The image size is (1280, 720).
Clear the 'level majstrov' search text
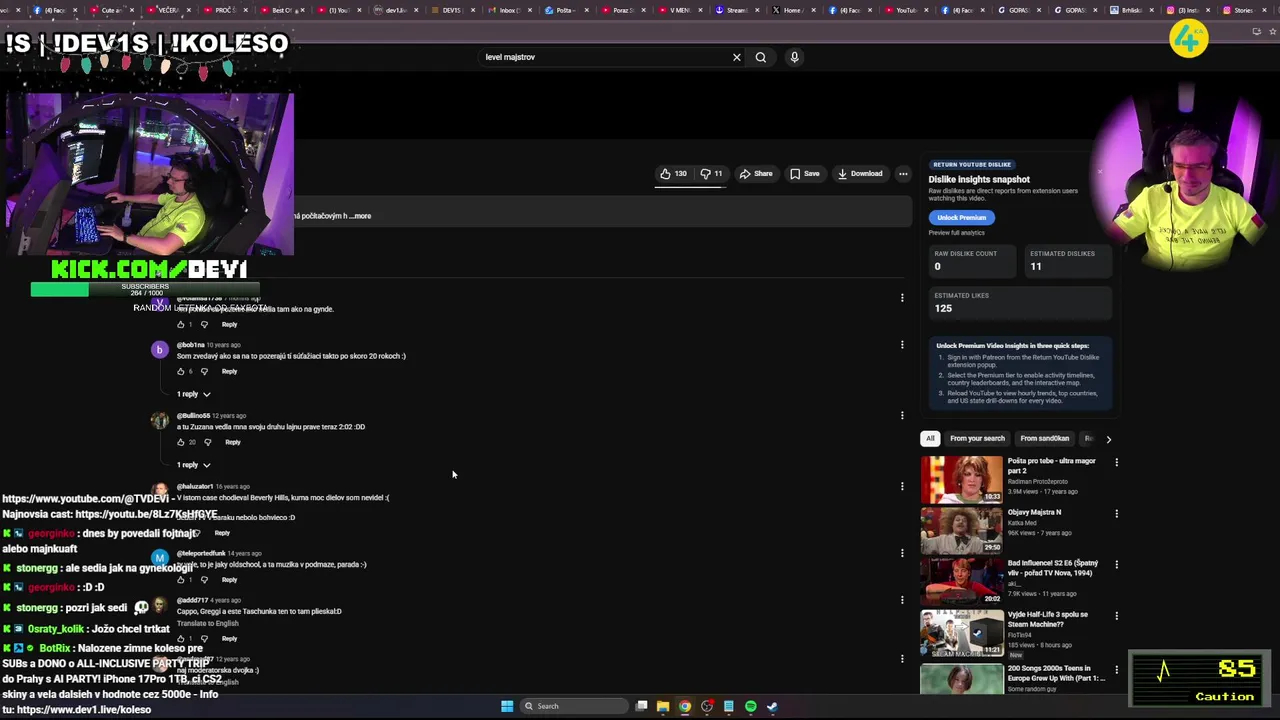tap(737, 57)
